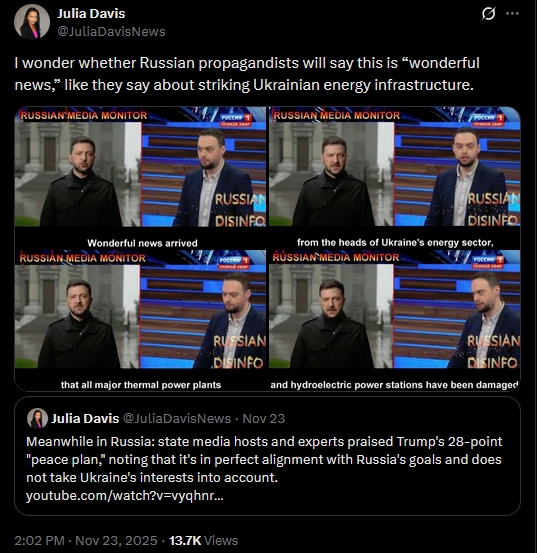This screenshot has height=553, width=537.
Task: Open the Grok slash-circle icon
Action: (488, 14)
